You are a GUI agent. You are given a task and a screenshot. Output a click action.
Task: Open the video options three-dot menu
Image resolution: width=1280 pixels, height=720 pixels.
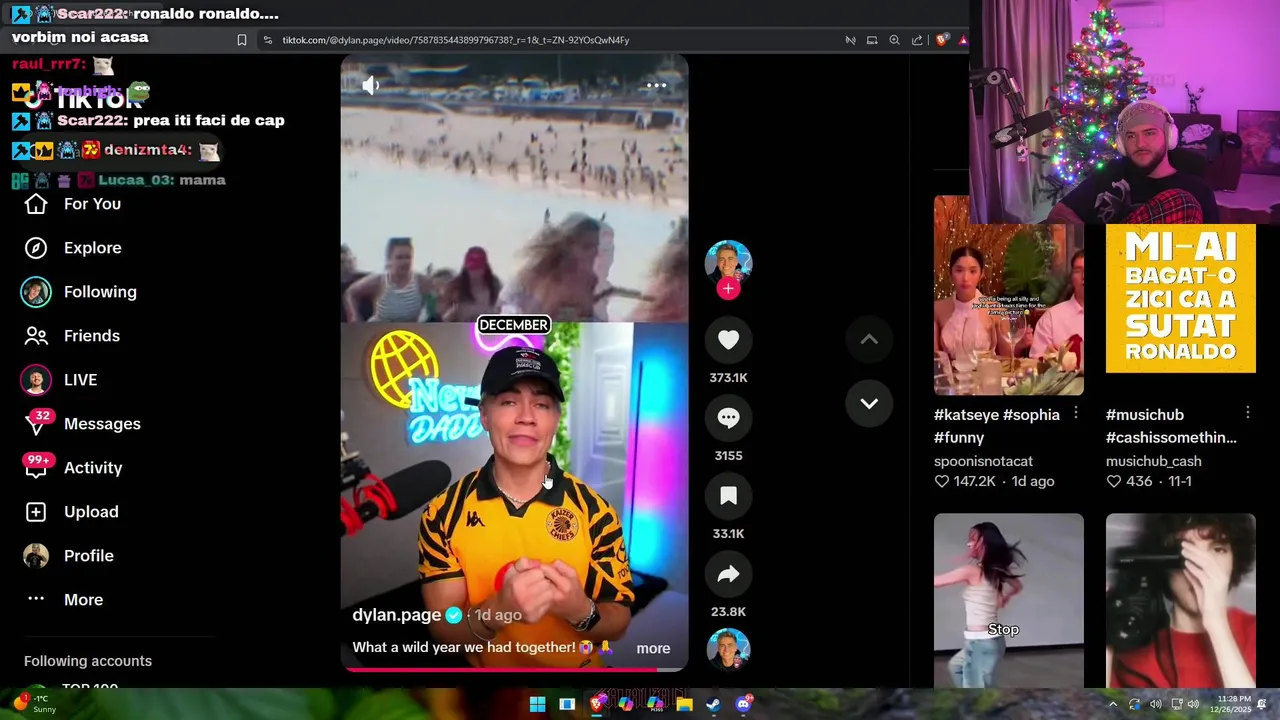point(657,86)
